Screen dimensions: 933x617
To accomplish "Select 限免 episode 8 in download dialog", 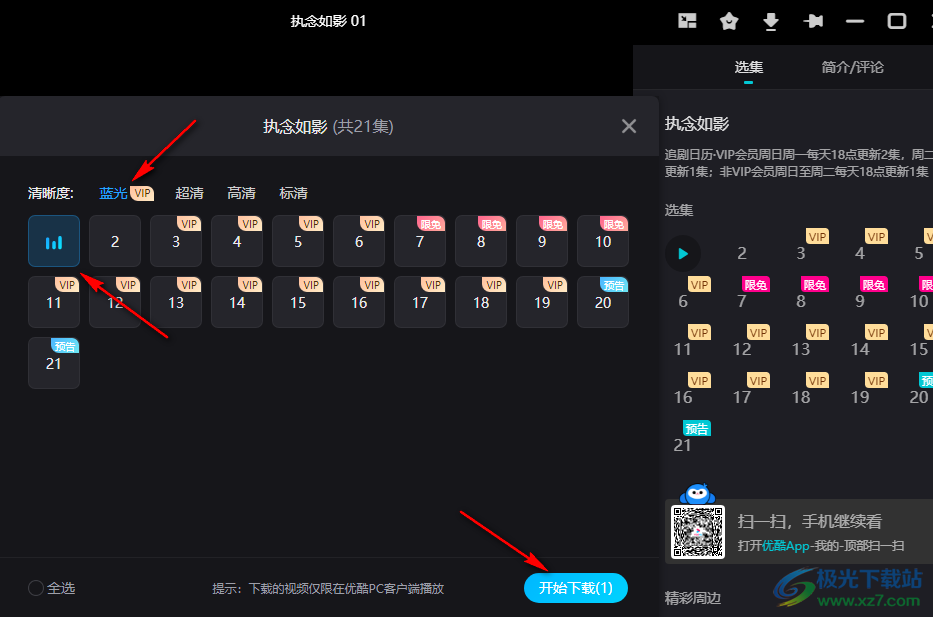I will pos(481,241).
